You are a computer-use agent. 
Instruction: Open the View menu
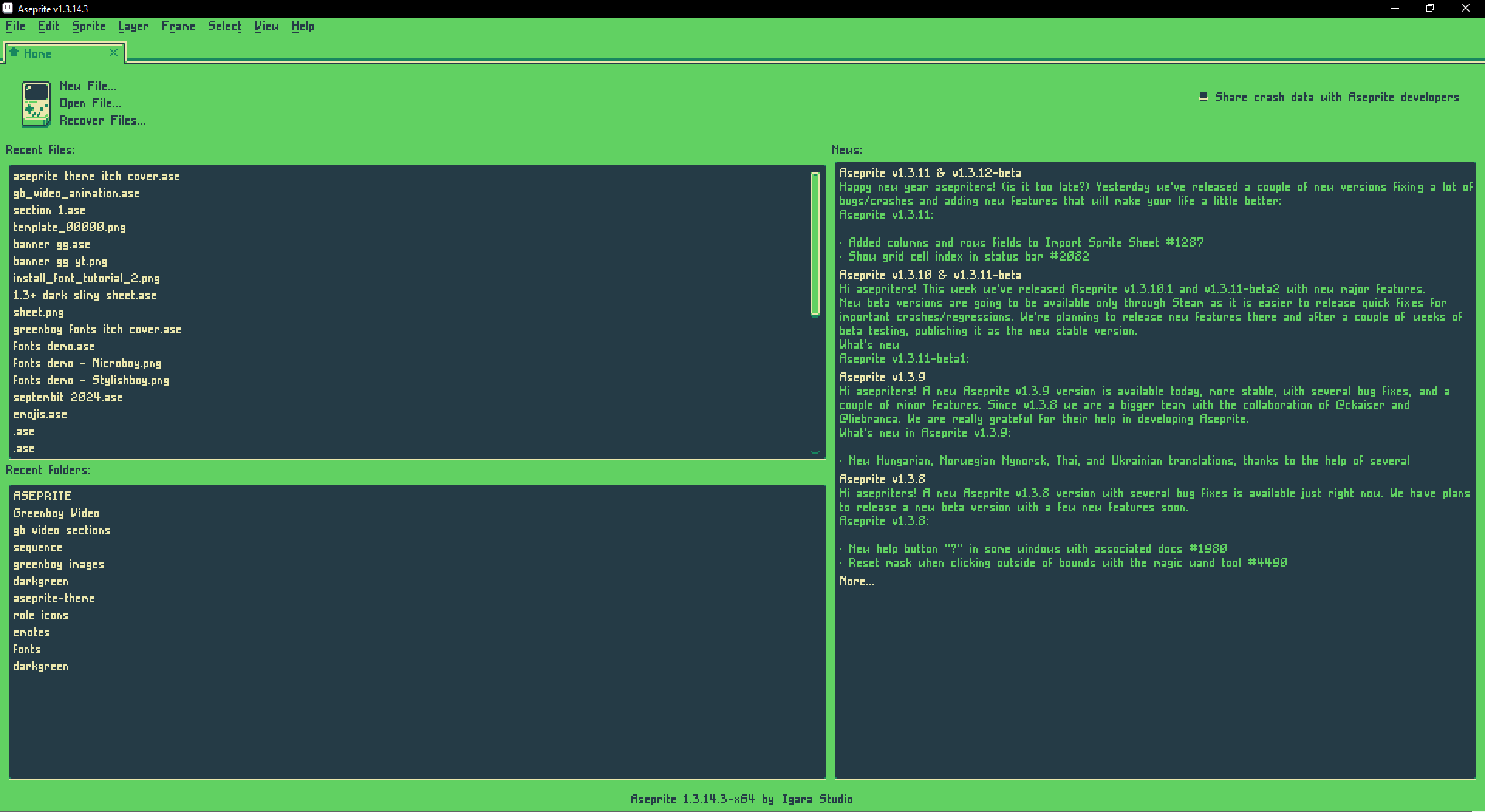[267, 26]
